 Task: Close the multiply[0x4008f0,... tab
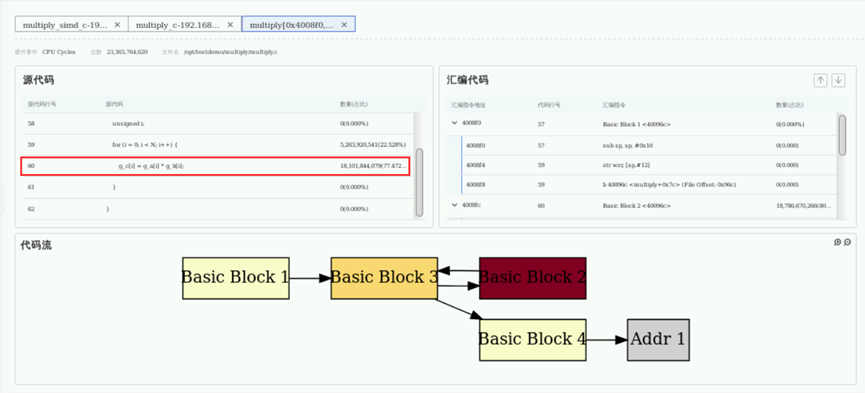coord(344,25)
